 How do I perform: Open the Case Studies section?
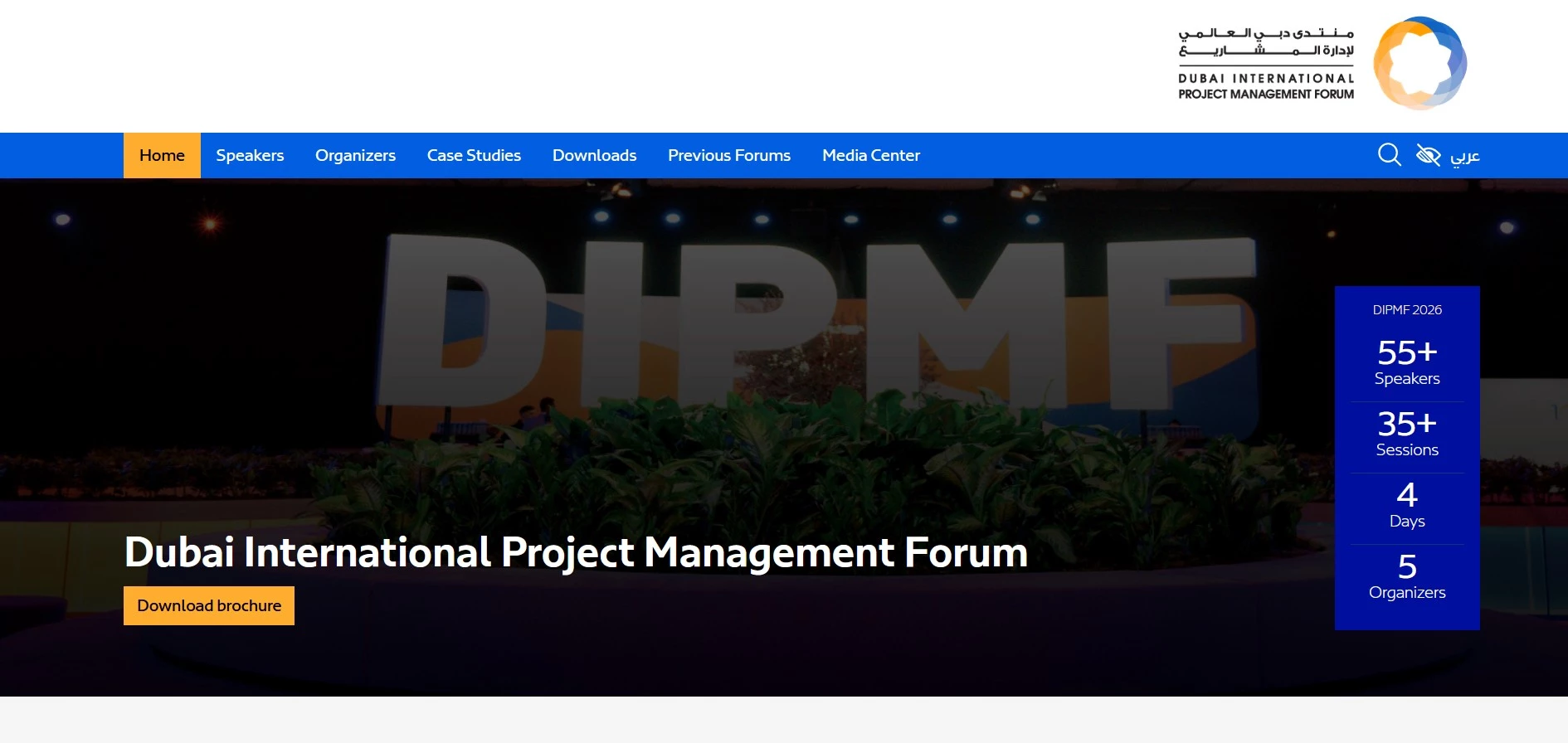pos(474,155)
